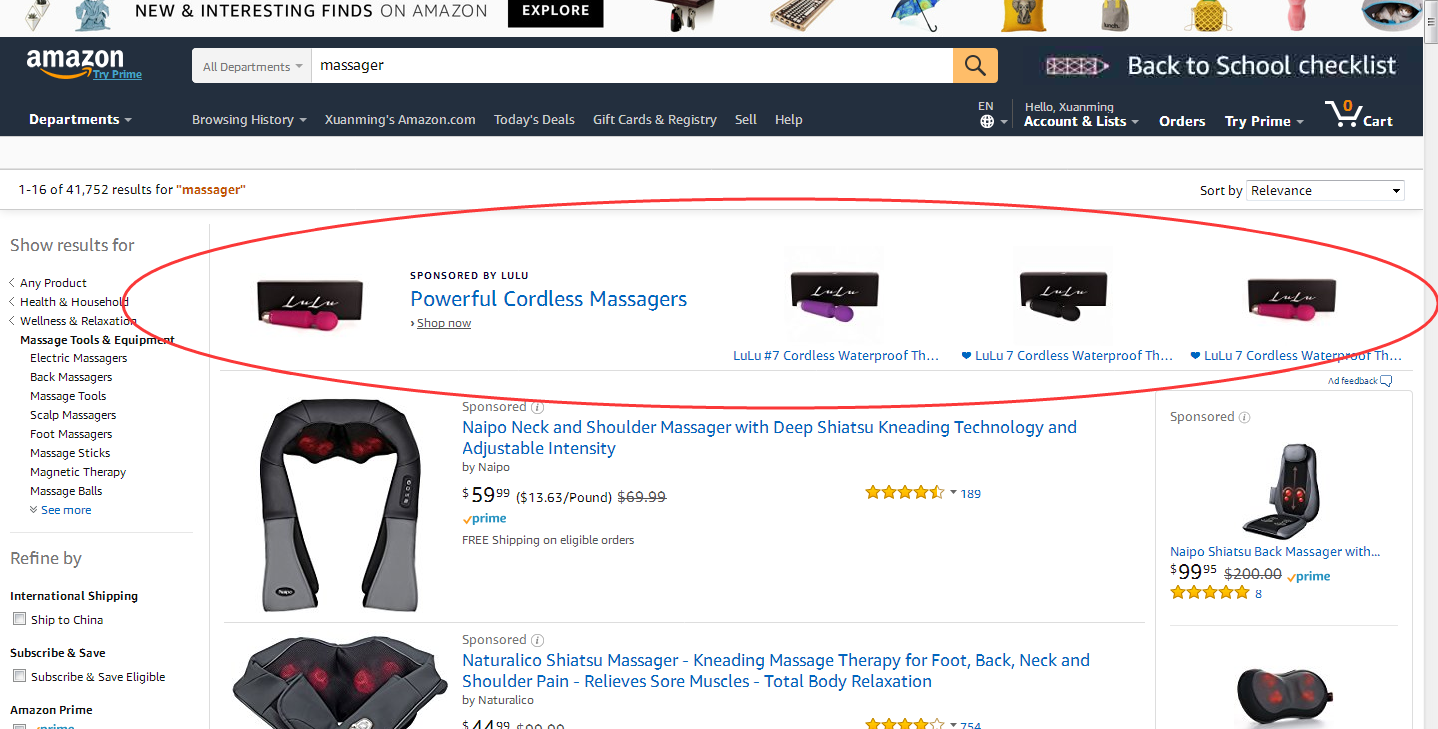Open Naturalico Shiatsu Massager title link
The width and height of the screenshot is (1438, 729).
click(776, 671)
